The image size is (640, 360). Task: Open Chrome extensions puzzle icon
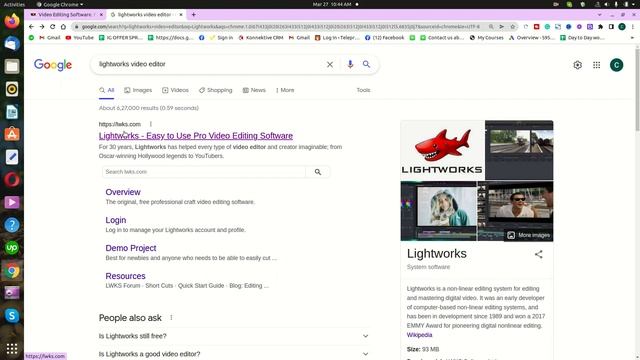pos(600,27)
